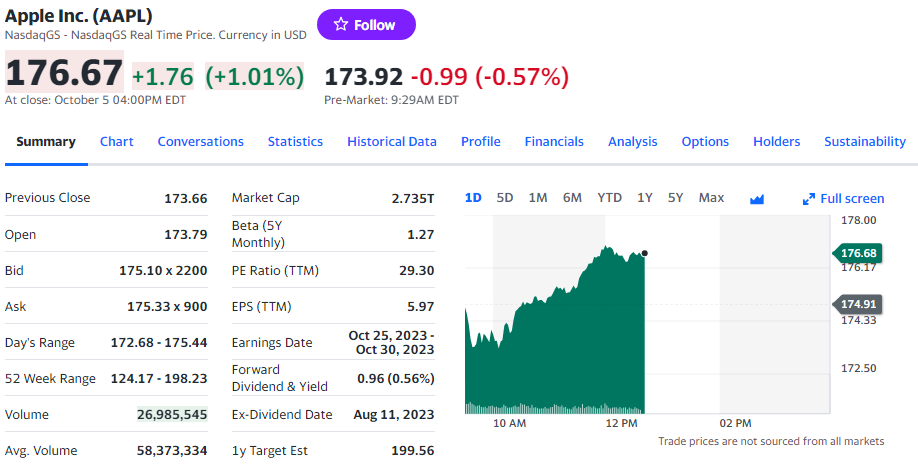Click the 1y Target Est label
918x464 pixels.
click(x=269, y=451)
